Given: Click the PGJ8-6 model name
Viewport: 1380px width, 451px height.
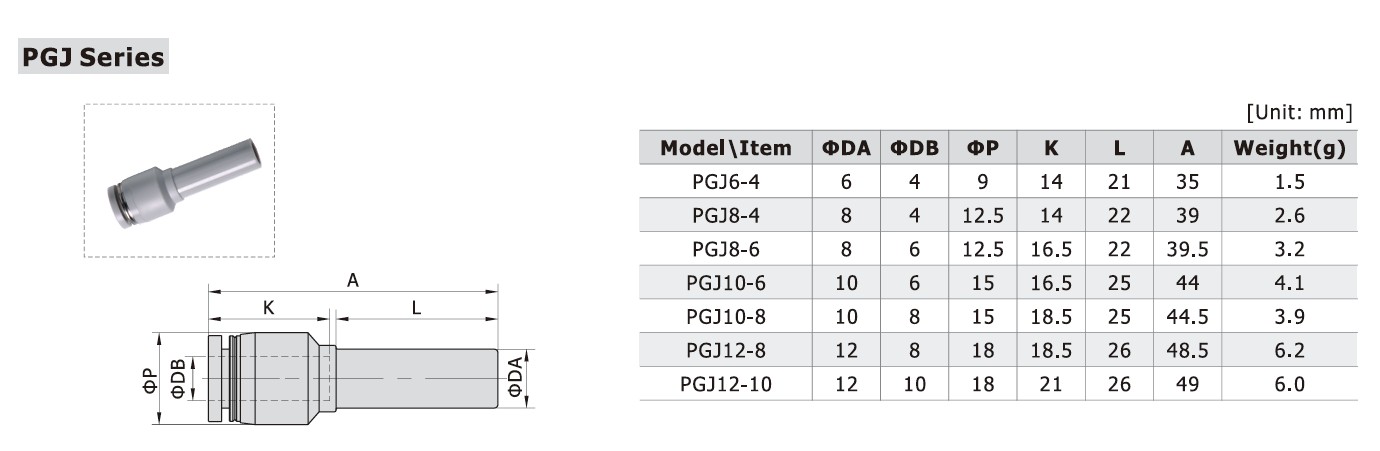Looking at the screenshot, I should point(725,249).
